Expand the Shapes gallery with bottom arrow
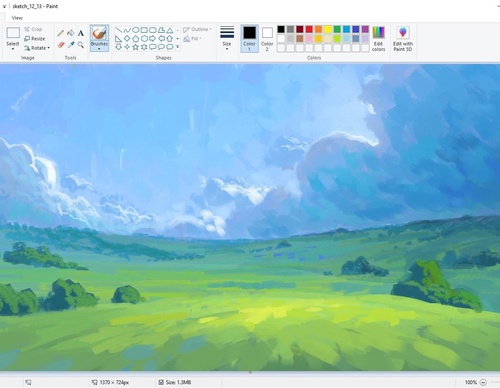This screenshot has width=500, height=388. pos(178,47)
